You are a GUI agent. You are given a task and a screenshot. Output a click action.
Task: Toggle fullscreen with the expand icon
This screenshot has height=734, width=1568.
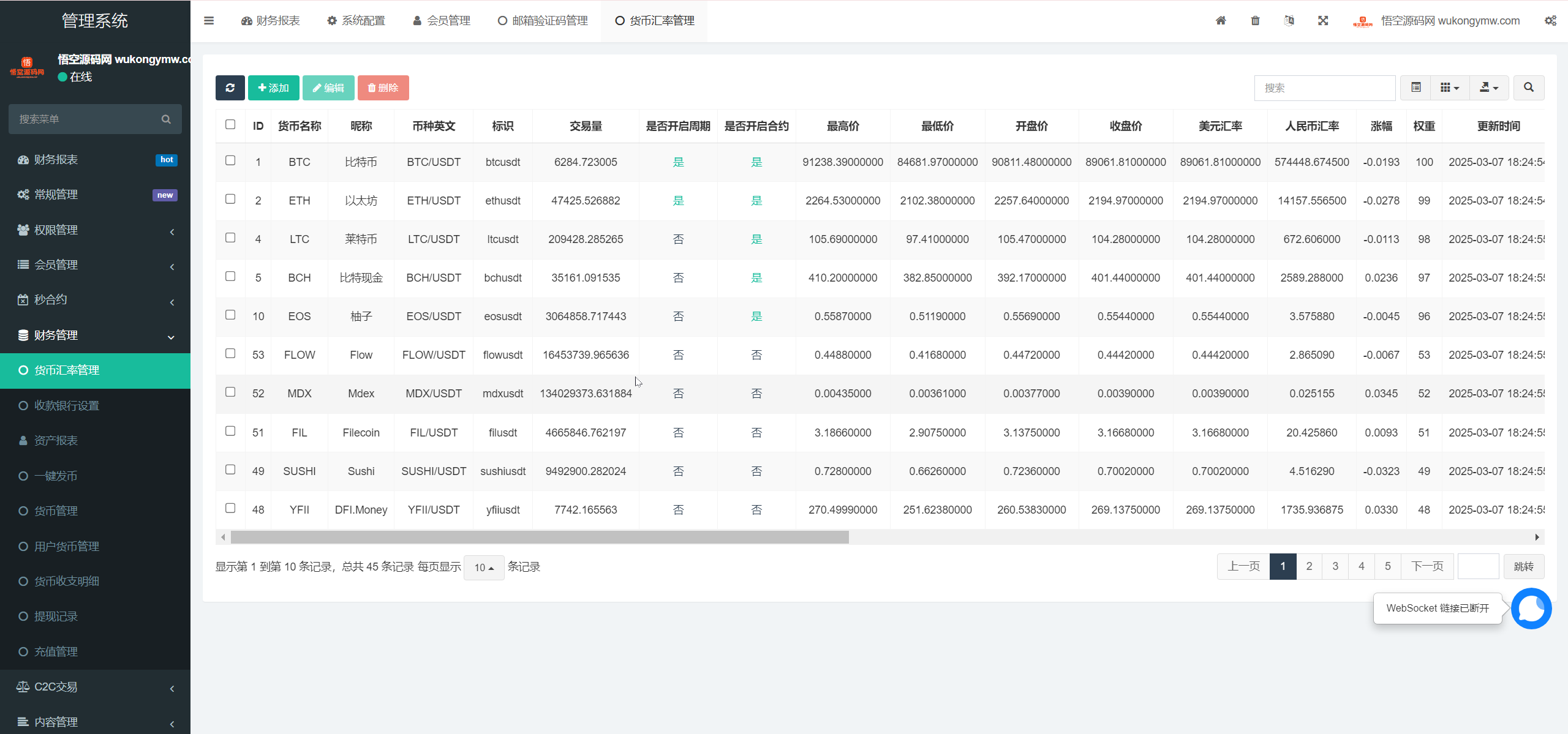coord(1323,21)
